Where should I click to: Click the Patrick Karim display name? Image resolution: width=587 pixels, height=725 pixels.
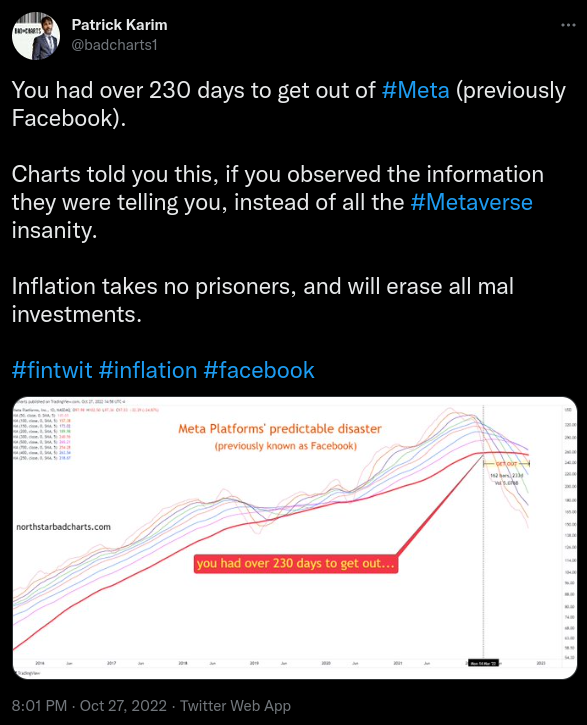coord(119,25)
